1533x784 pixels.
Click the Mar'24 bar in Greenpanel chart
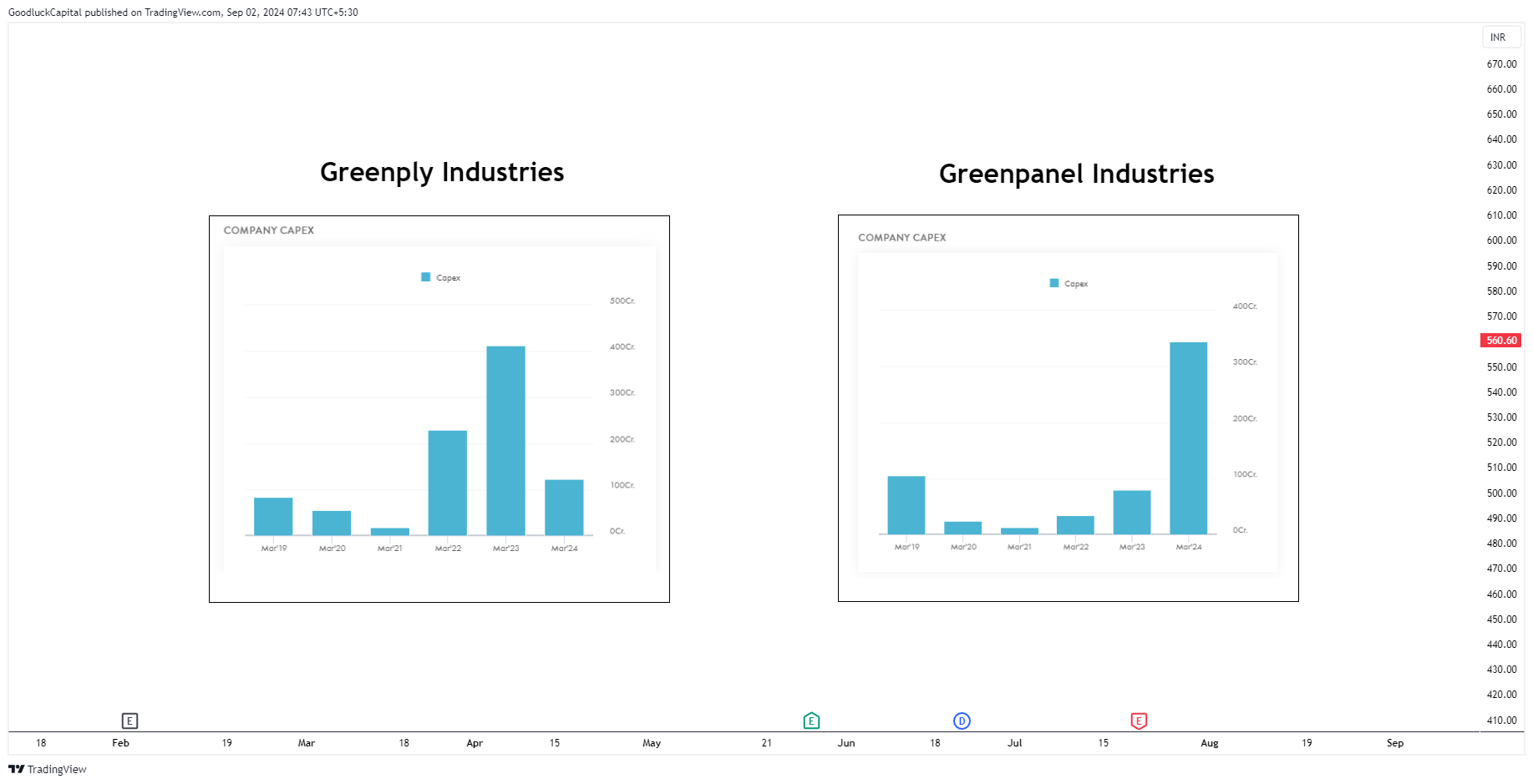coord(1188,438)
